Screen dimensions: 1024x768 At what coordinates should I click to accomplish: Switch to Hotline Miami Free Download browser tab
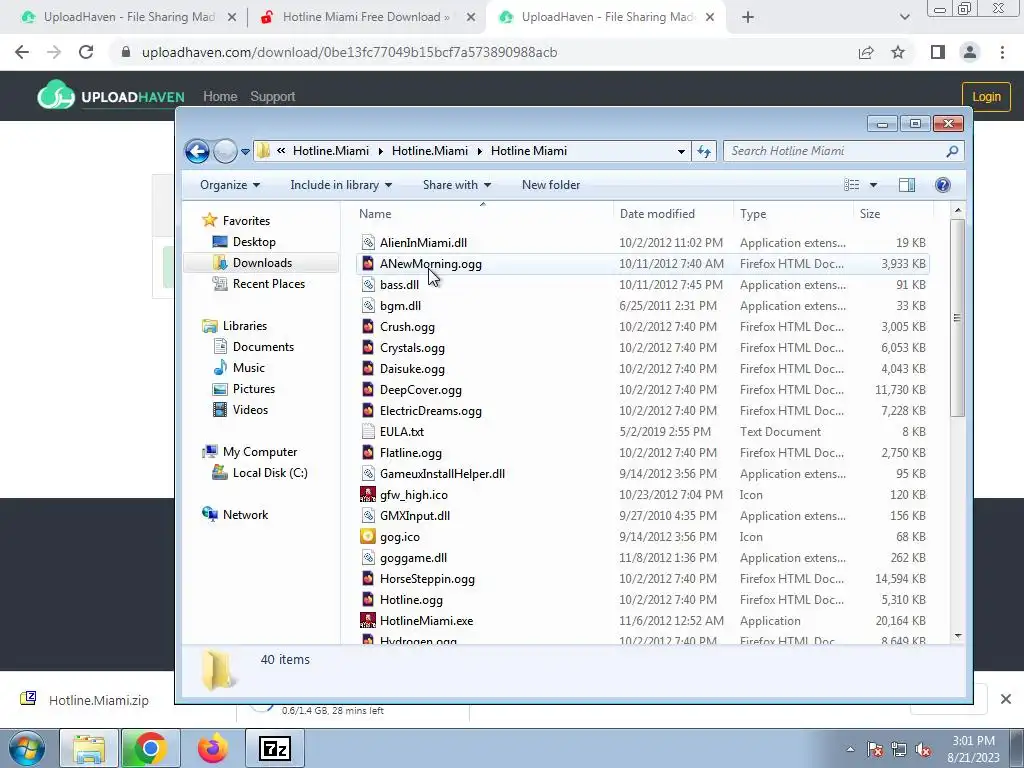366,17
